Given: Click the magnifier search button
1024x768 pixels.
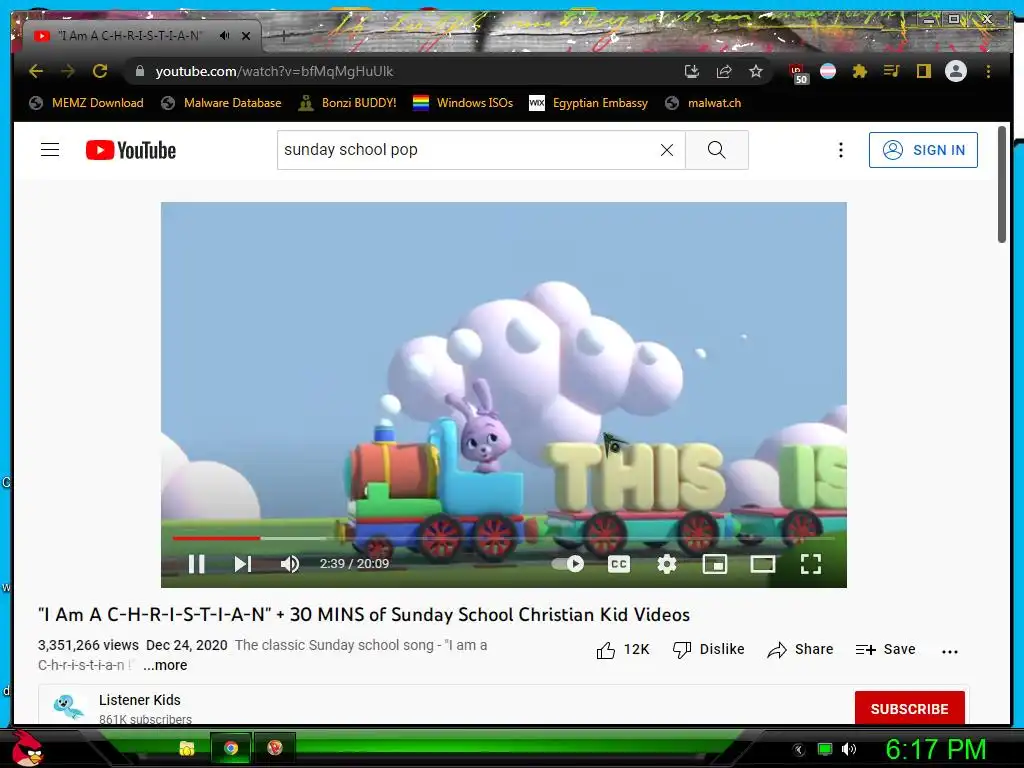Looking at the screenshot, I should (716, 150).
